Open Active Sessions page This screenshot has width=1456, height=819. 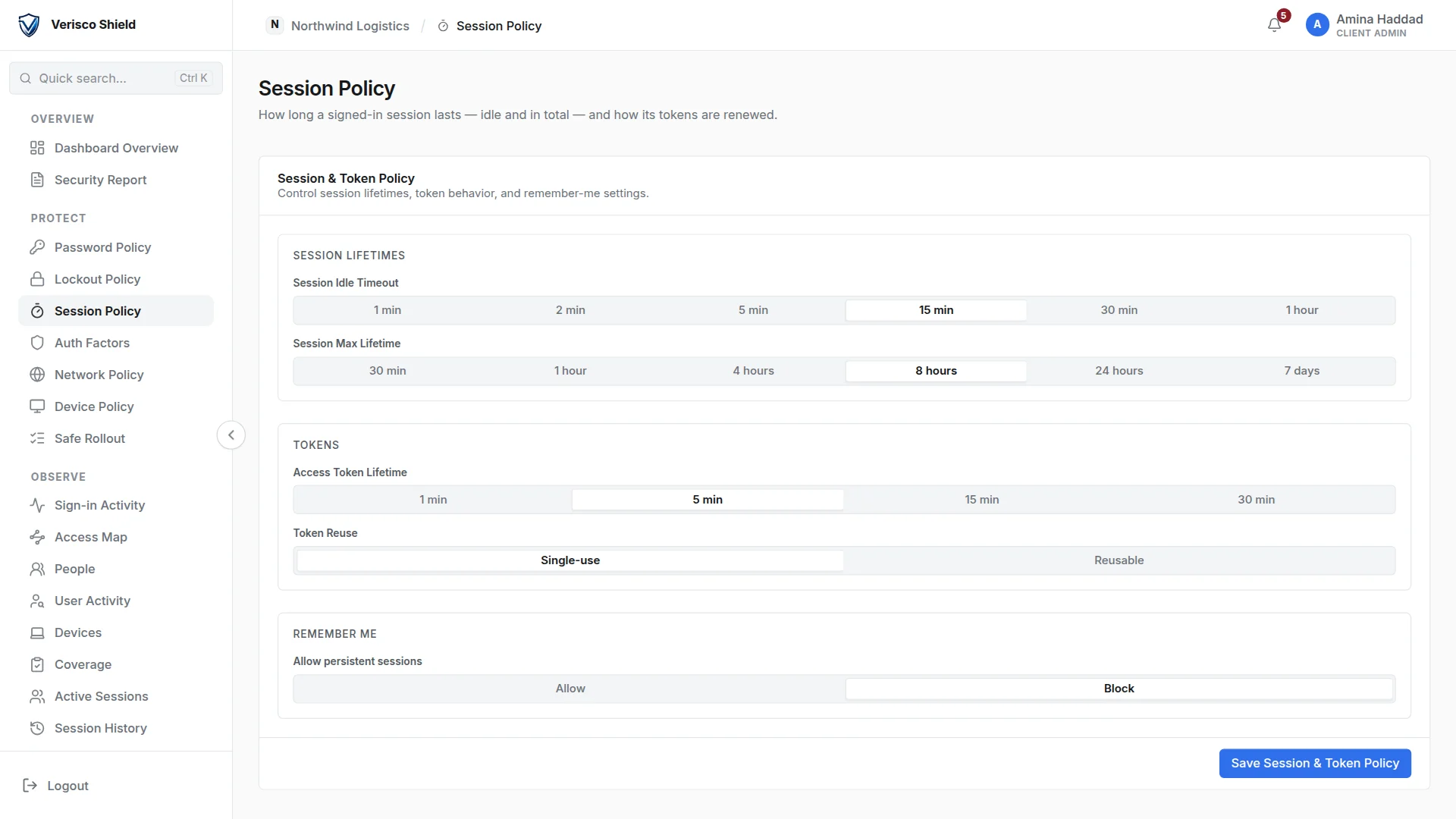coord(116,696)
